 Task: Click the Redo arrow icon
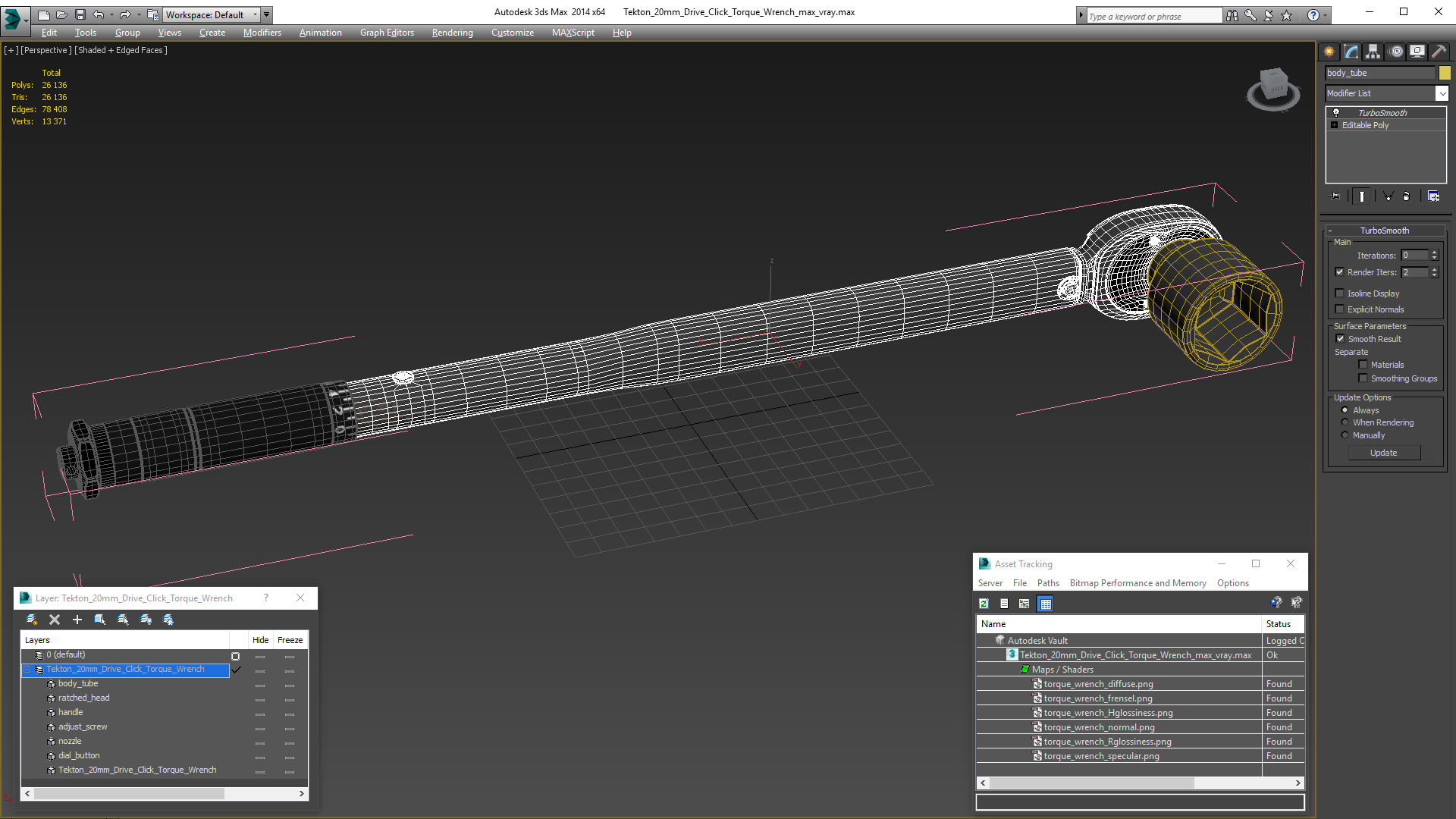[125, 14]
